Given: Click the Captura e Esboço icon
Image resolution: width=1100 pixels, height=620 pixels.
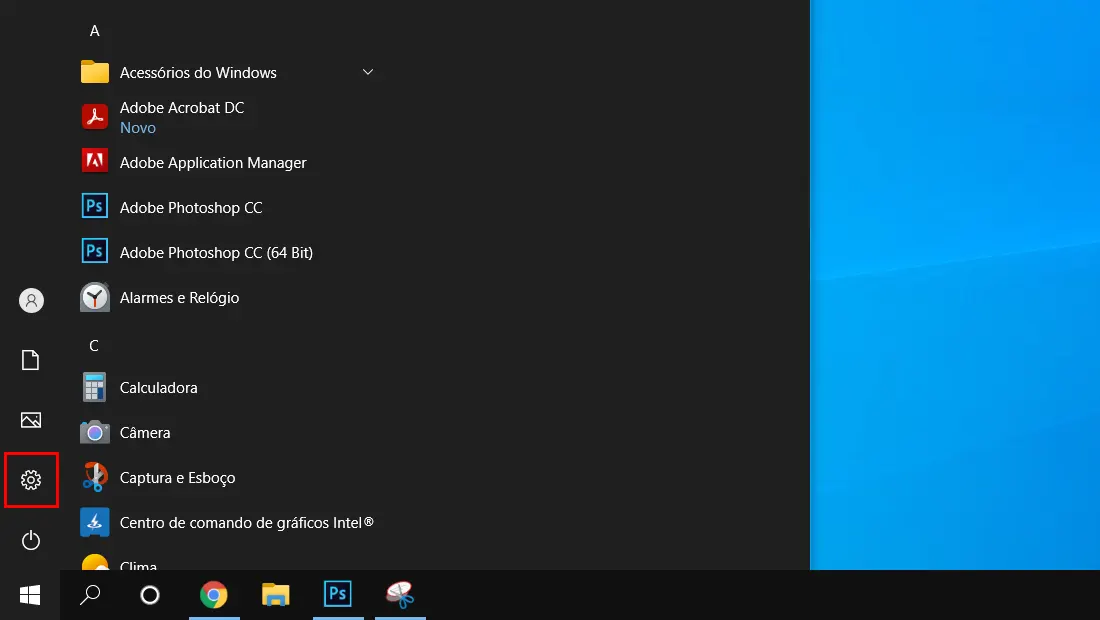Looking at the screenshot, I should click(x=95, y=478).
